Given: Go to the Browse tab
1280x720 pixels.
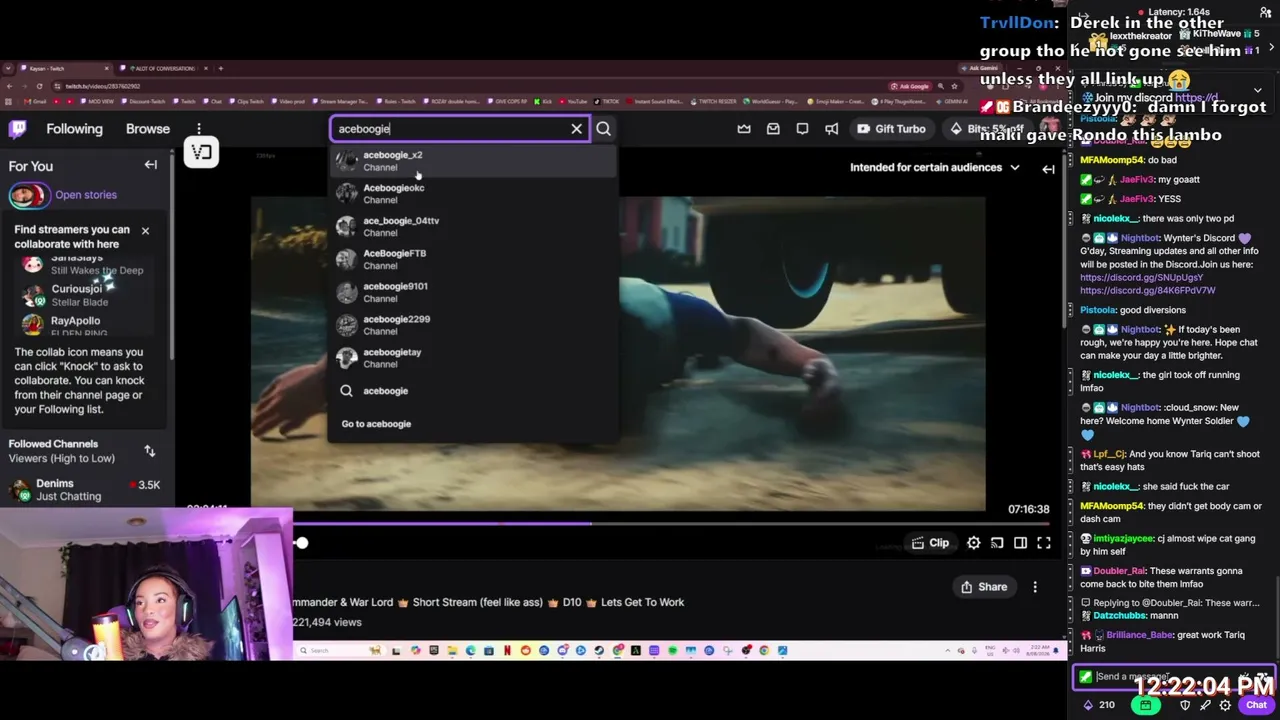Looking at the screenshot, I should pyautogui.click(x=148, y=128).
